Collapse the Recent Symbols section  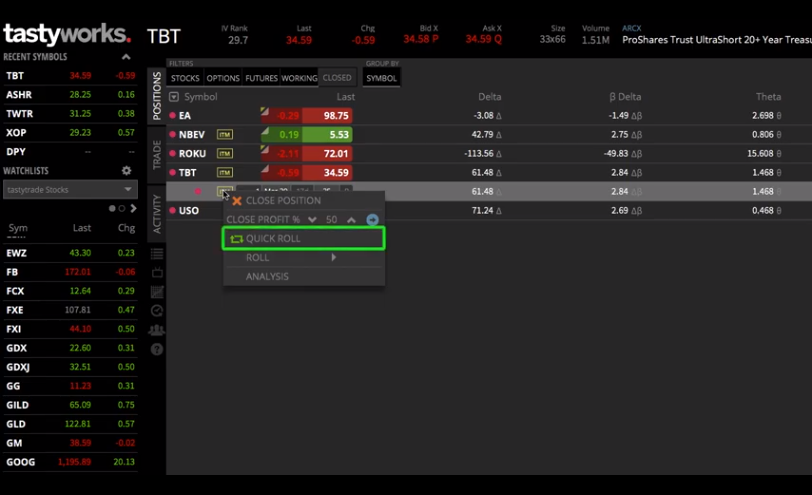[126, 57]
